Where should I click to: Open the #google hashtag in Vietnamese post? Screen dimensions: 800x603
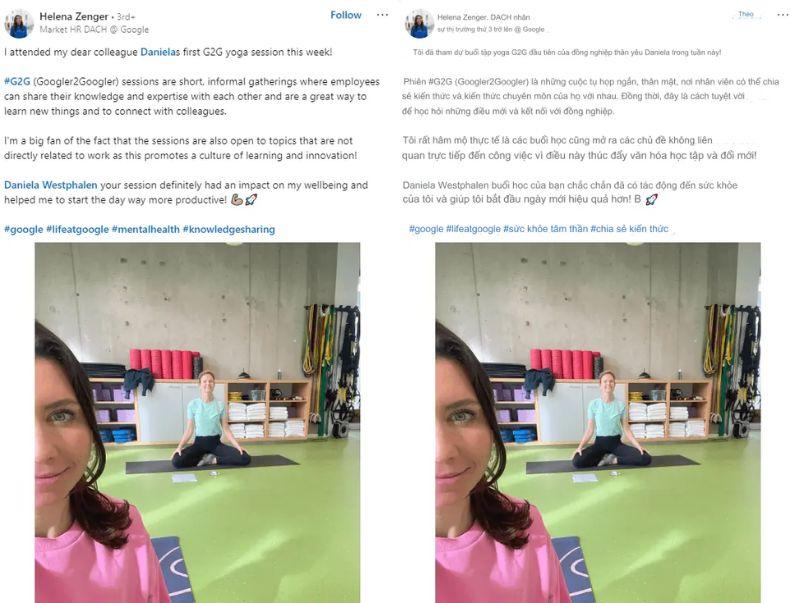[x=426, y=229]
